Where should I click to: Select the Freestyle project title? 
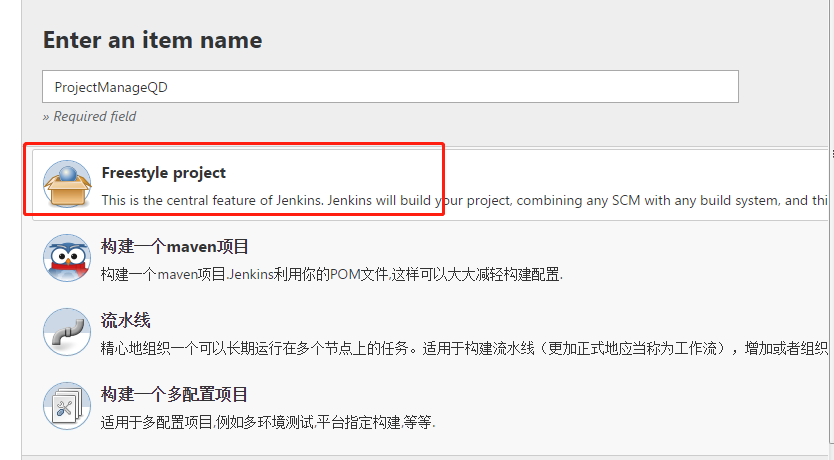tap(163, 173)
